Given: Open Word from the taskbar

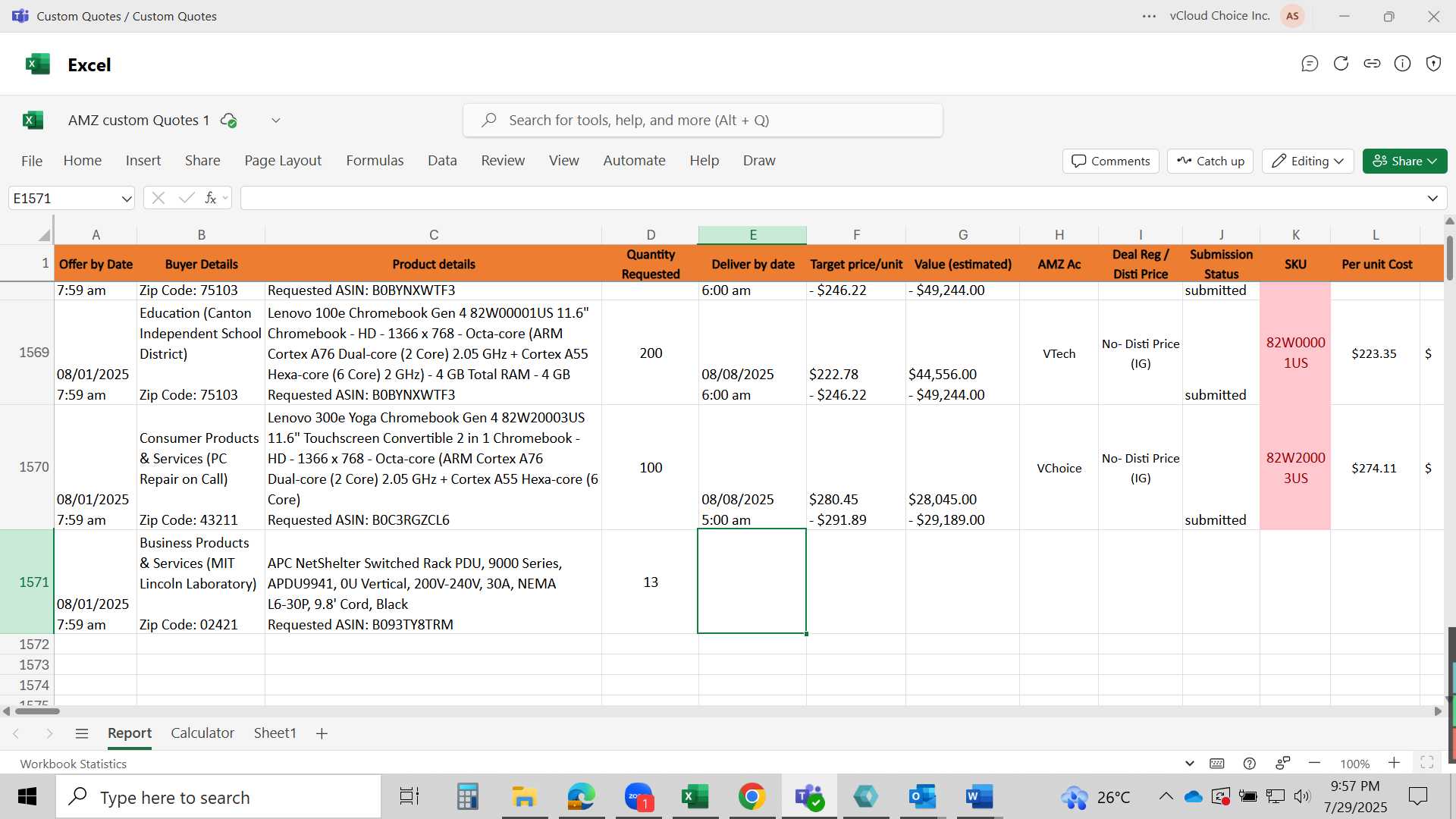Looking at the screenshot, I should [979, 797].
